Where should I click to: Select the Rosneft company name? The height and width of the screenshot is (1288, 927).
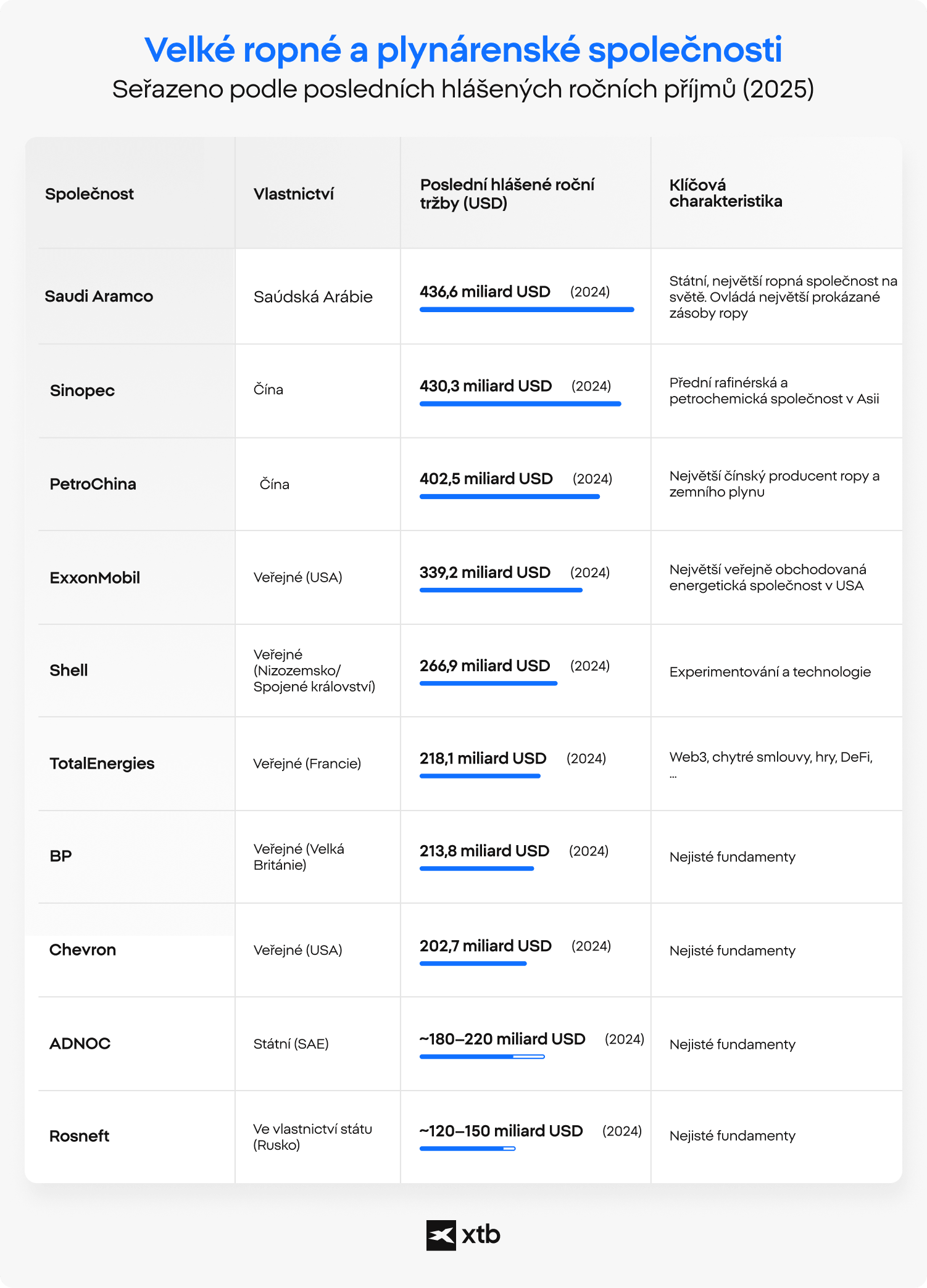coord(79,1136)
